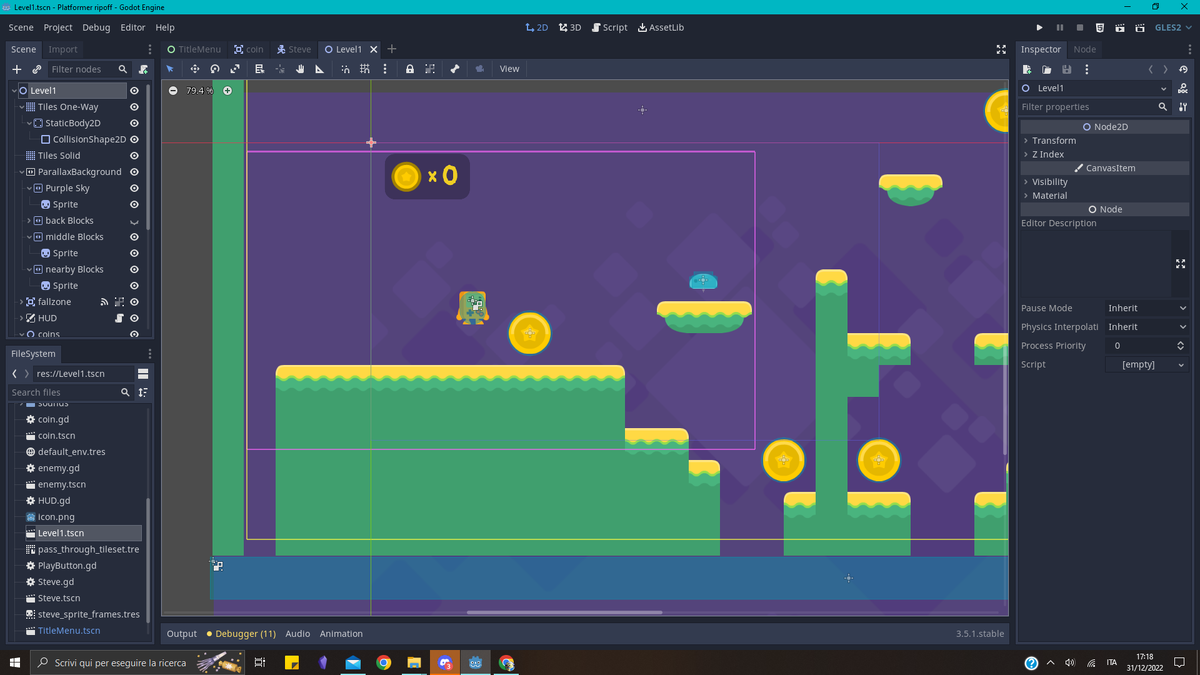Screen dimensions: 1200x675
Task: Toggle visibility of CollisionShape2D
Action: click(134, 139)
